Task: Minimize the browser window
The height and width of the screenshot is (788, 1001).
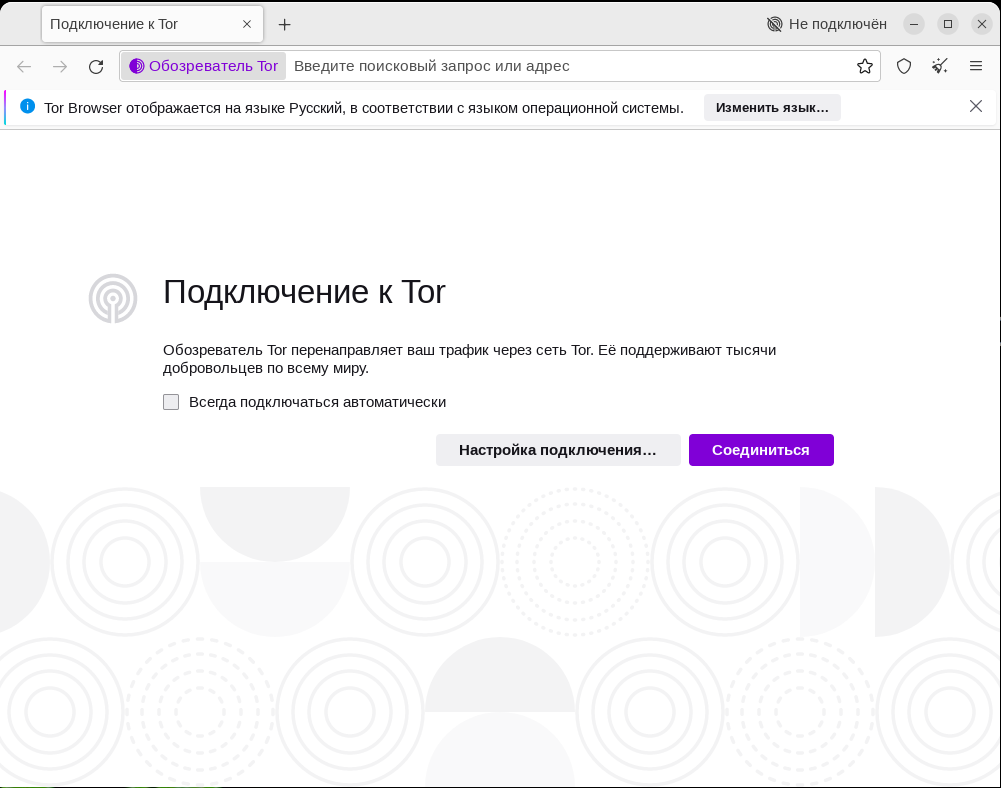Action: 914,24
